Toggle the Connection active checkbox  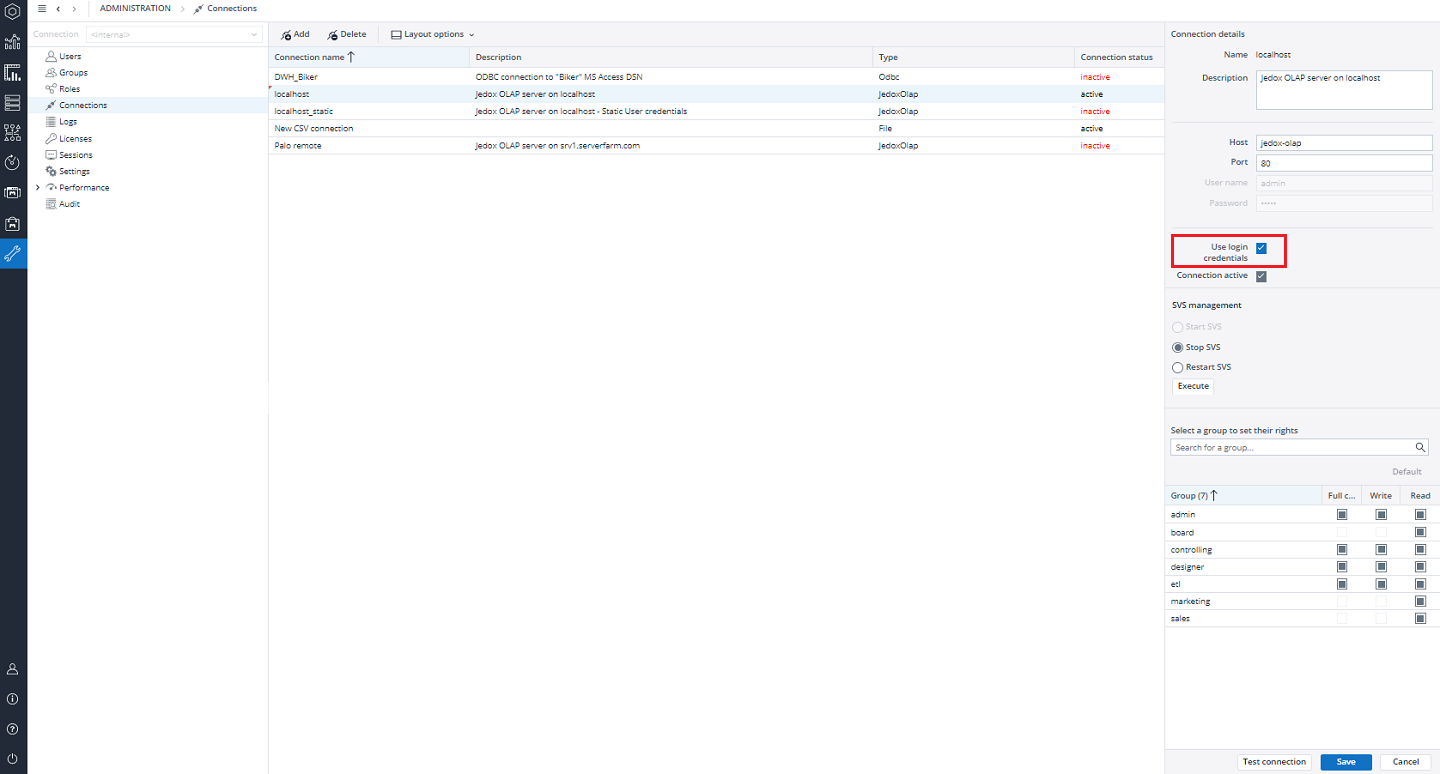[1261, 276]
